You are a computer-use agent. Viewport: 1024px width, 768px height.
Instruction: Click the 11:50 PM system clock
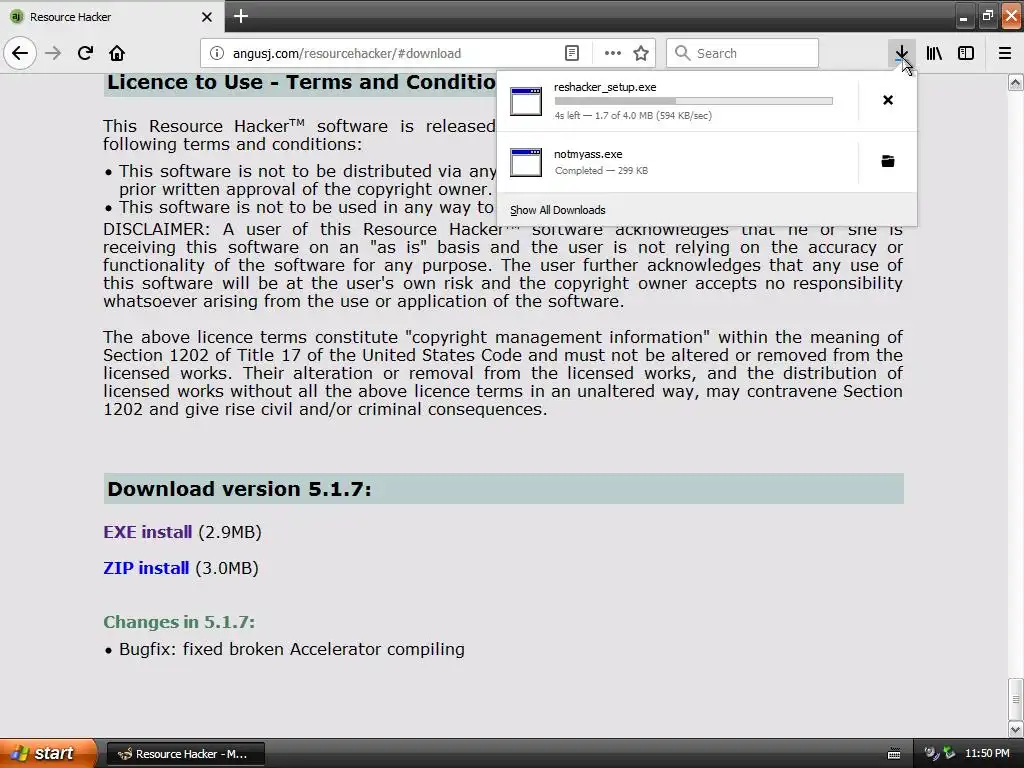(987, 753)
